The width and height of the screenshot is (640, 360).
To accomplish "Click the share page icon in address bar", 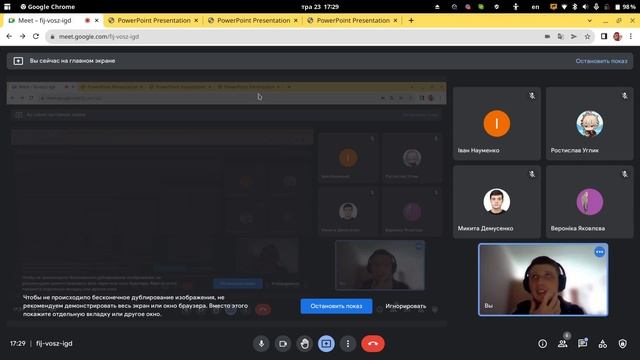I will 574,37.
